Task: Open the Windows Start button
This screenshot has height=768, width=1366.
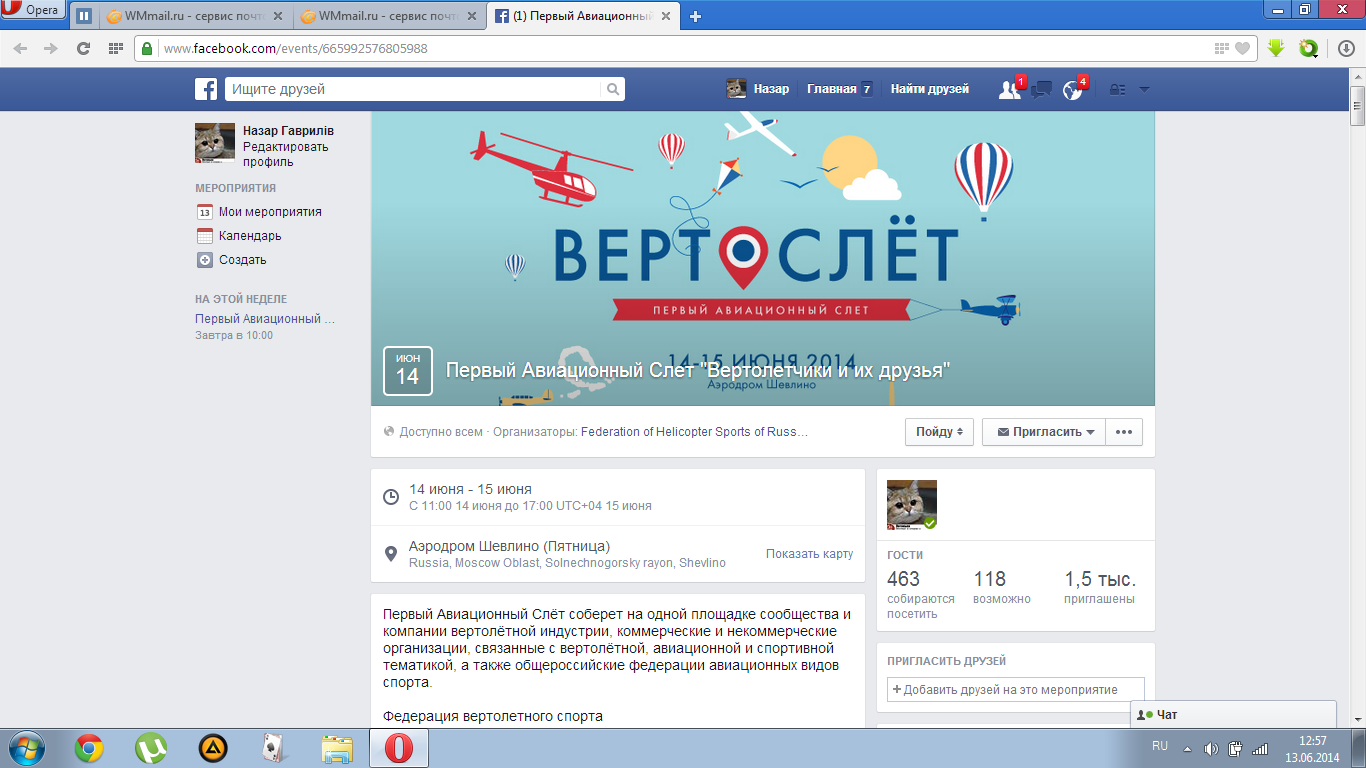Action: tap(26, 748)
